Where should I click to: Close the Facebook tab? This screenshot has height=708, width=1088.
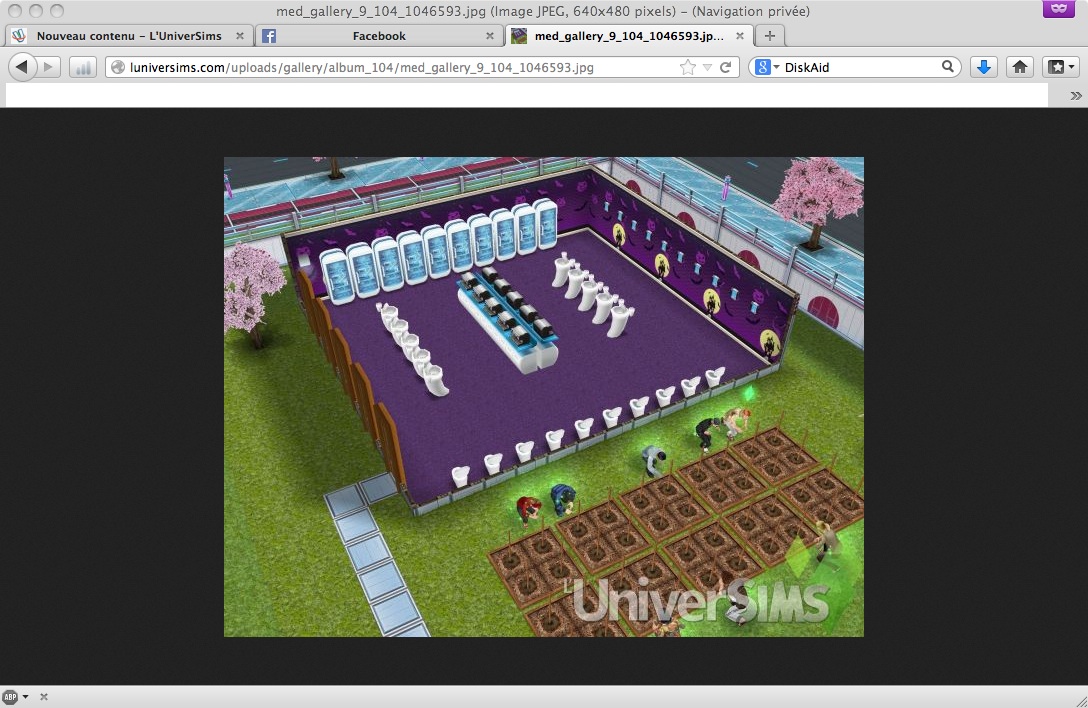click(x=490, y=36)
